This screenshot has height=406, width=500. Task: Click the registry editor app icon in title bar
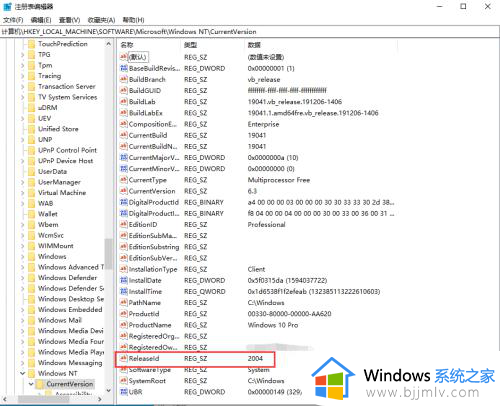click(7, 6)
